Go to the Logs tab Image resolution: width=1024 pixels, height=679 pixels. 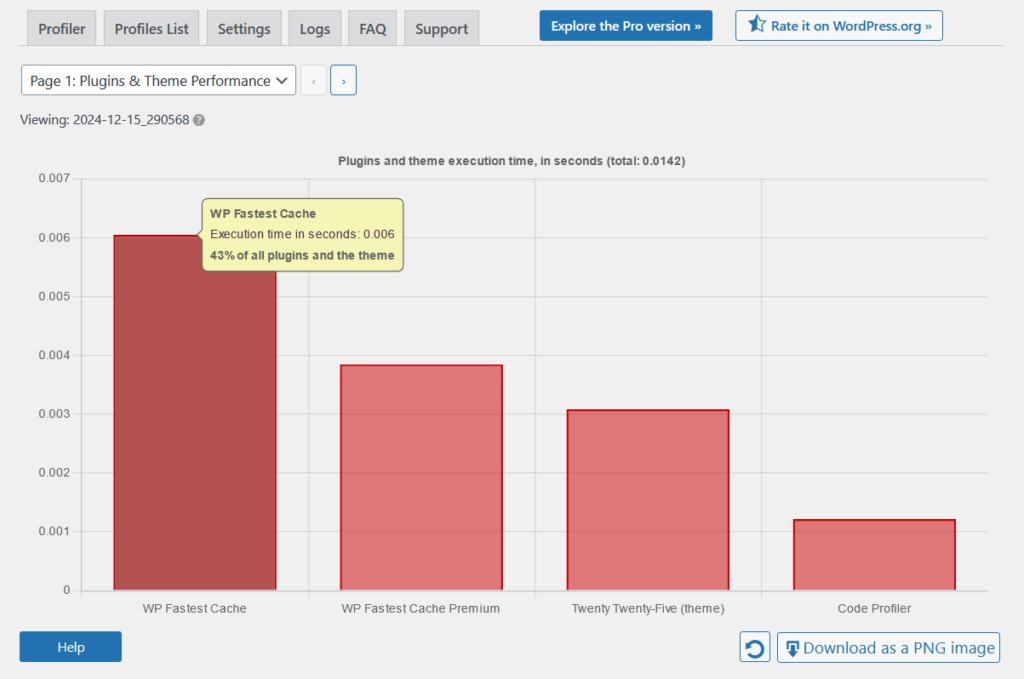click(x=315, y=29)
